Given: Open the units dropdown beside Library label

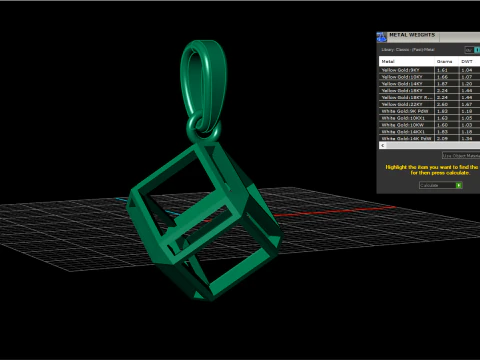Looking at the screenshot, I should [x=472, y=50].
